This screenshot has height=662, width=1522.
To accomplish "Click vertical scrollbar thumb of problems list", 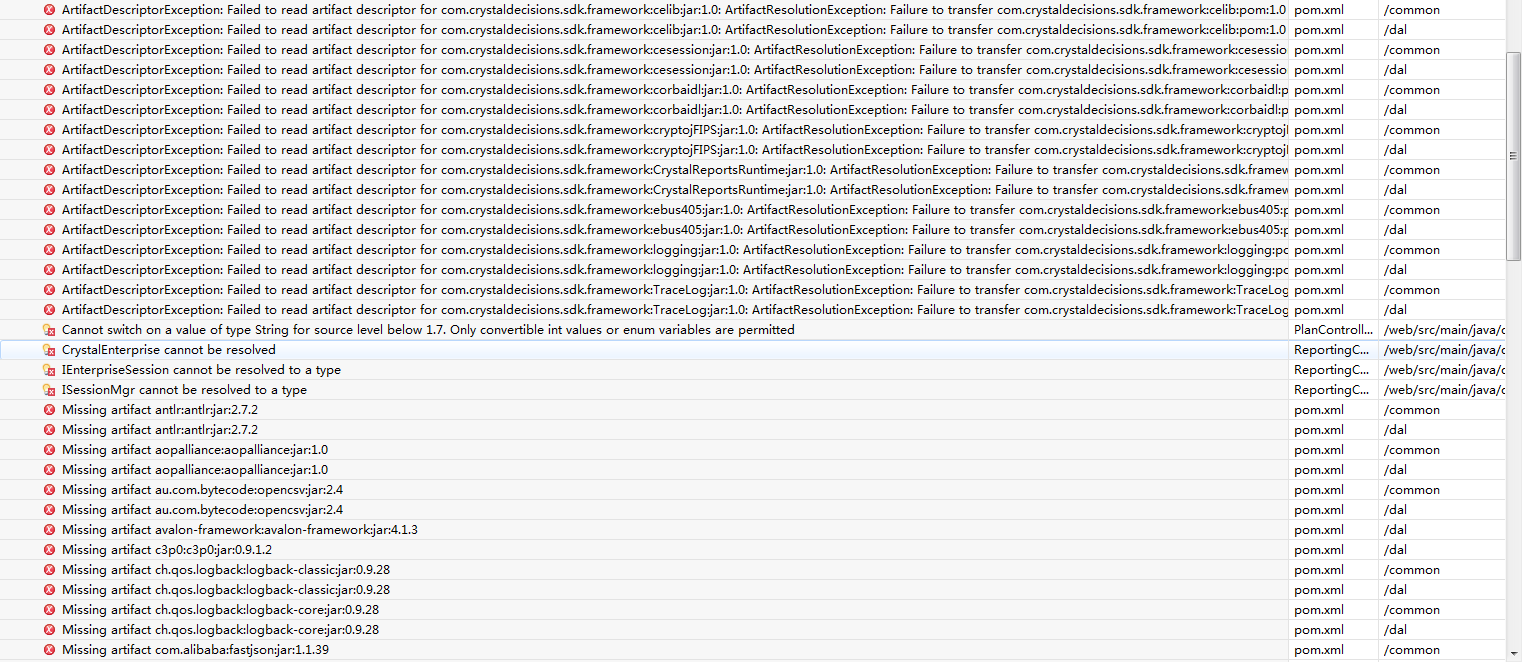I will pos(1513,156).
